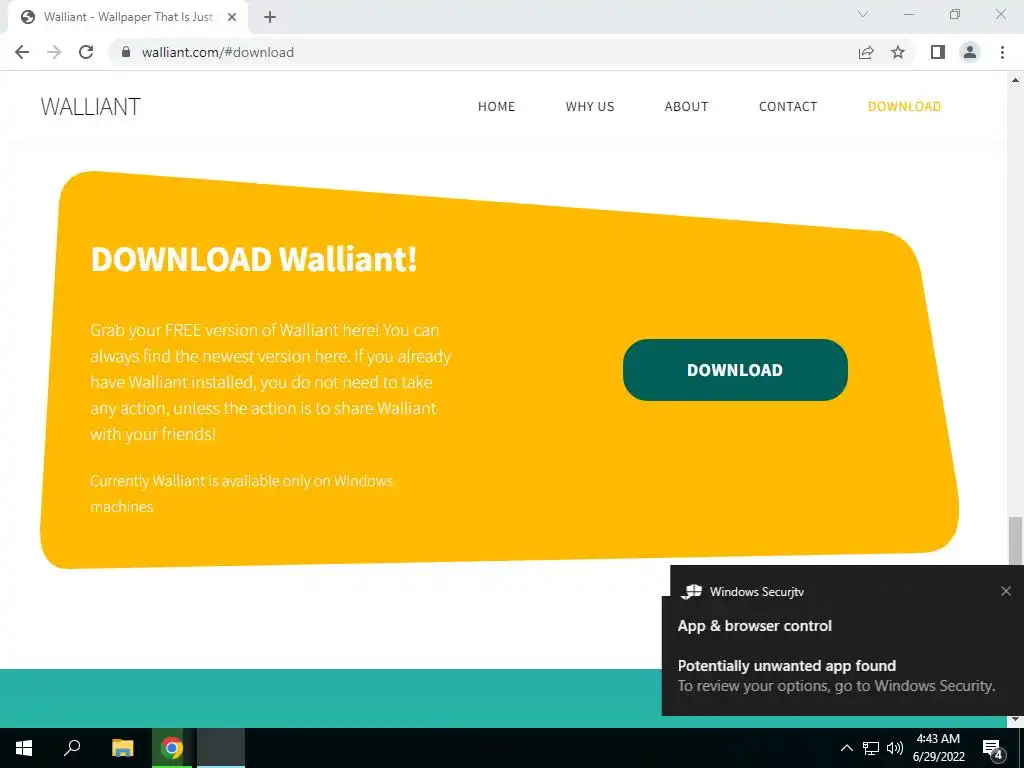Click 'App & browser control' notification title
1024x768 pixels.
click(x=754, y=626)
